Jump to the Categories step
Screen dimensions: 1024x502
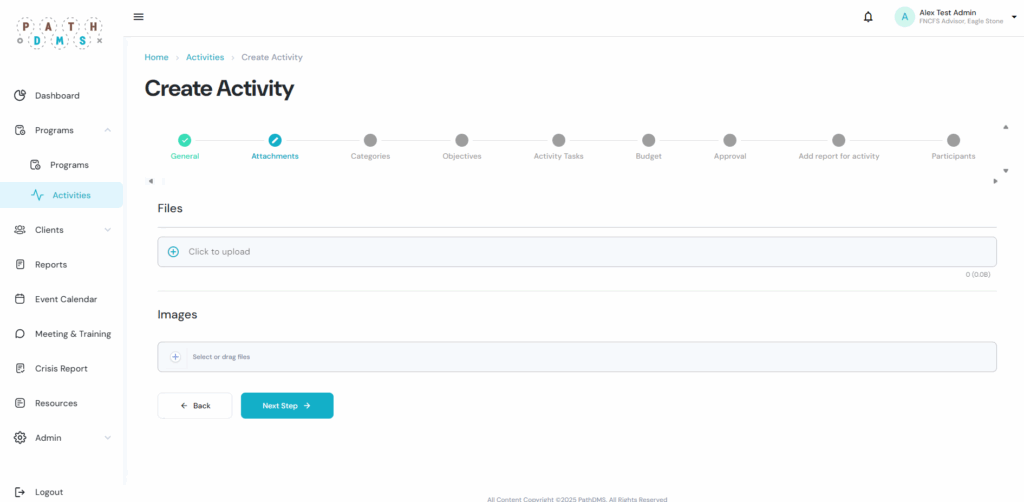coord(370,141)
